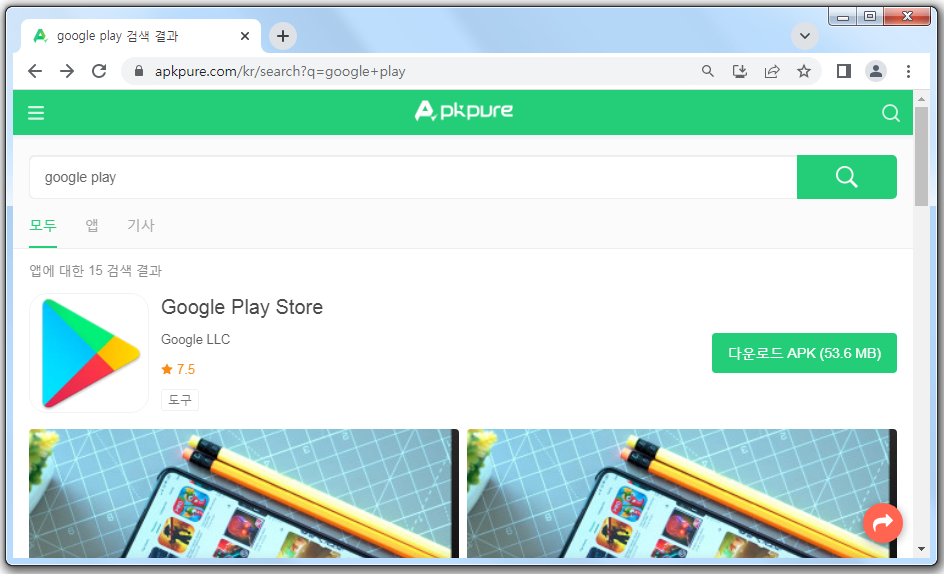The height and width of the screenshot is (574, 945).
Task: Open the browser profile avatar
Action: point(876,71)
